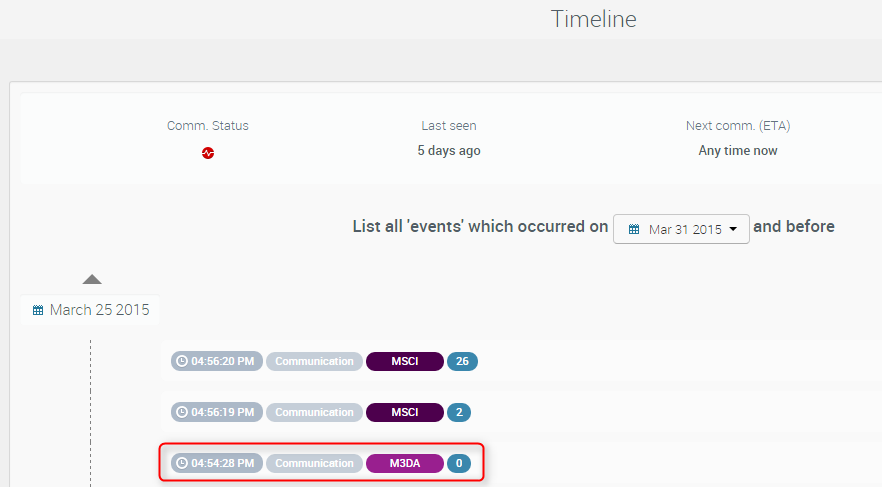The width and height of the screenshot is (882, 487).
Task: Click Communication tag on the 04:56:20 PM event
Action: coord(314,361)
